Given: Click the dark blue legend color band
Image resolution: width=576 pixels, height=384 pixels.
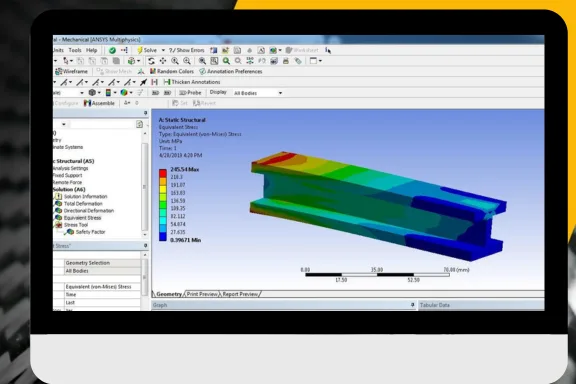Looking at the screenshot, I should point(163,237).
